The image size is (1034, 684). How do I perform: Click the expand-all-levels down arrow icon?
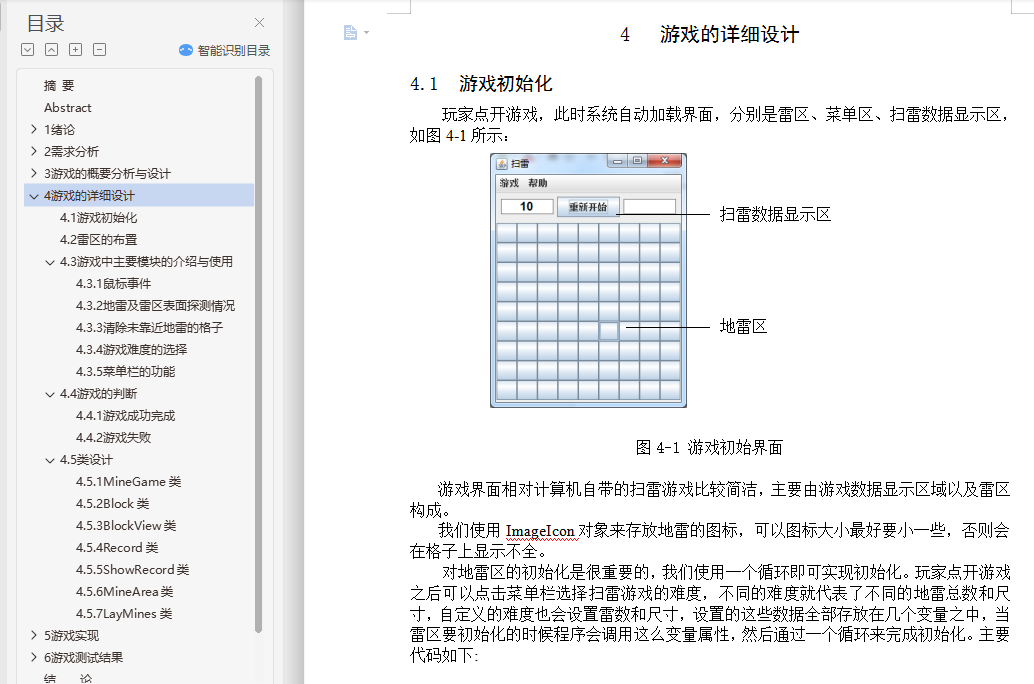click(x=27, y=49)
